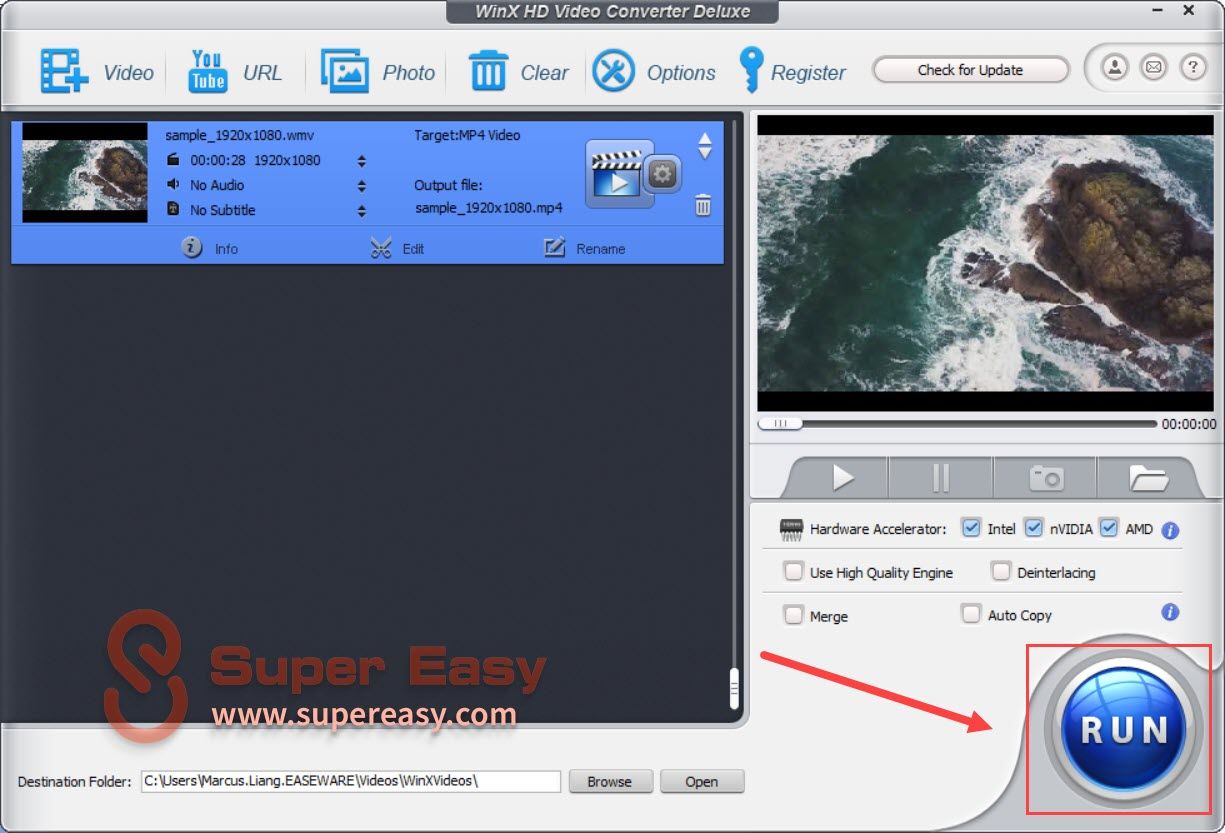Expand the video track 00:00:28 selector
Screen dimensions: 1225x833
361,161
